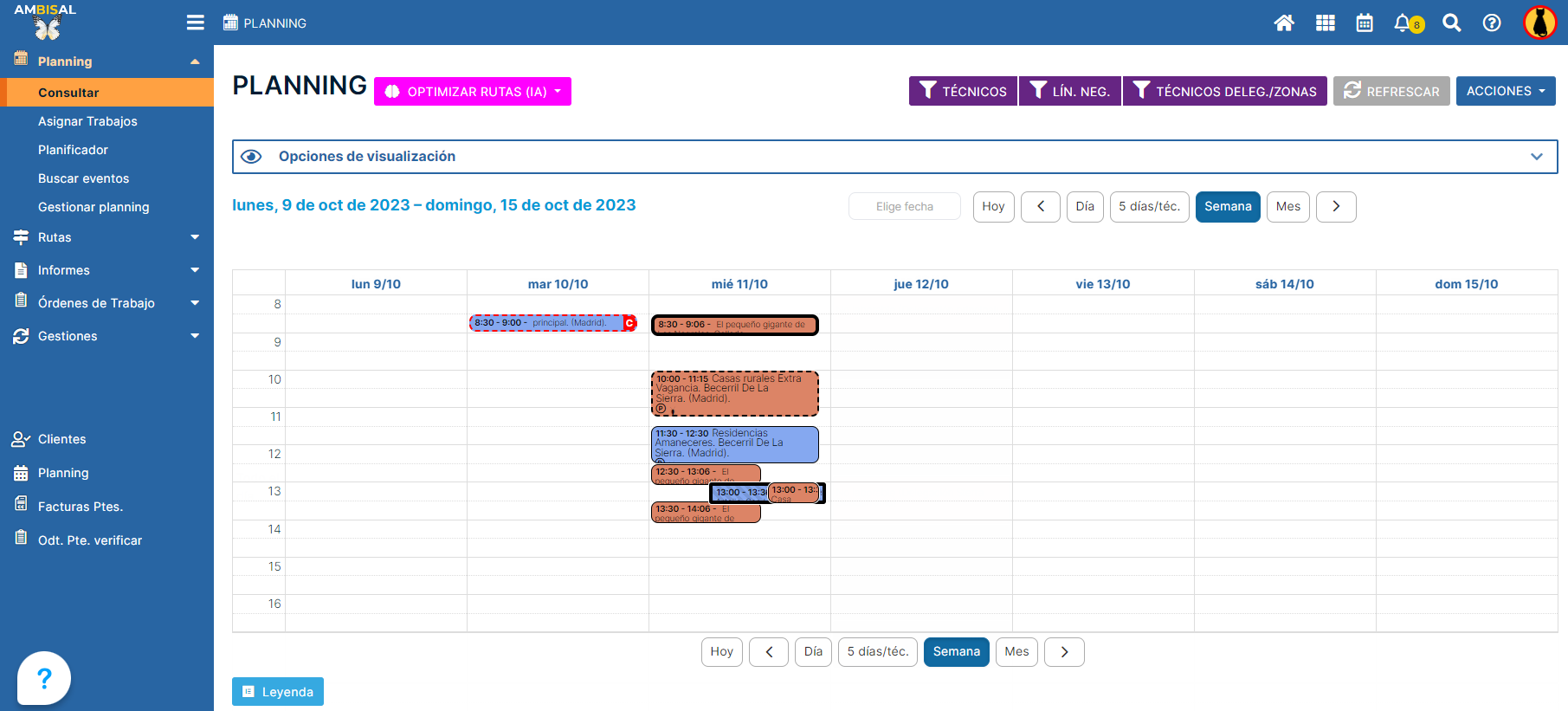Expand Opciones de visualización panel

[x=894, y=157]
